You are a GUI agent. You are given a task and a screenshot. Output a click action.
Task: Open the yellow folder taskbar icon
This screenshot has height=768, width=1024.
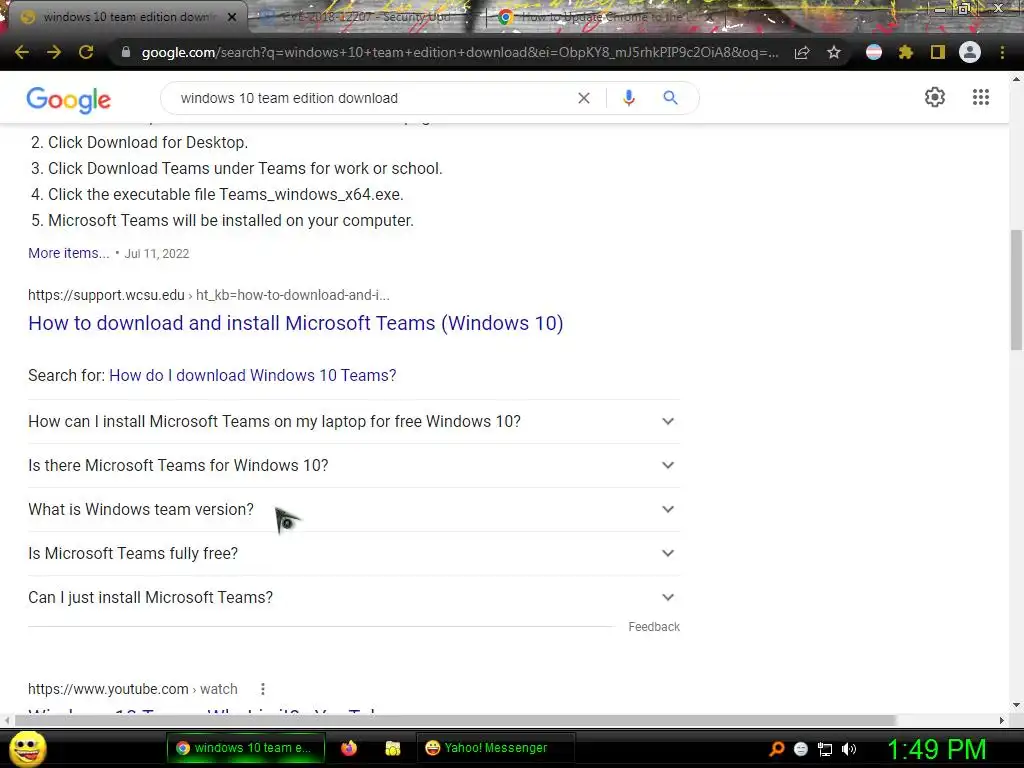(392, 748)
